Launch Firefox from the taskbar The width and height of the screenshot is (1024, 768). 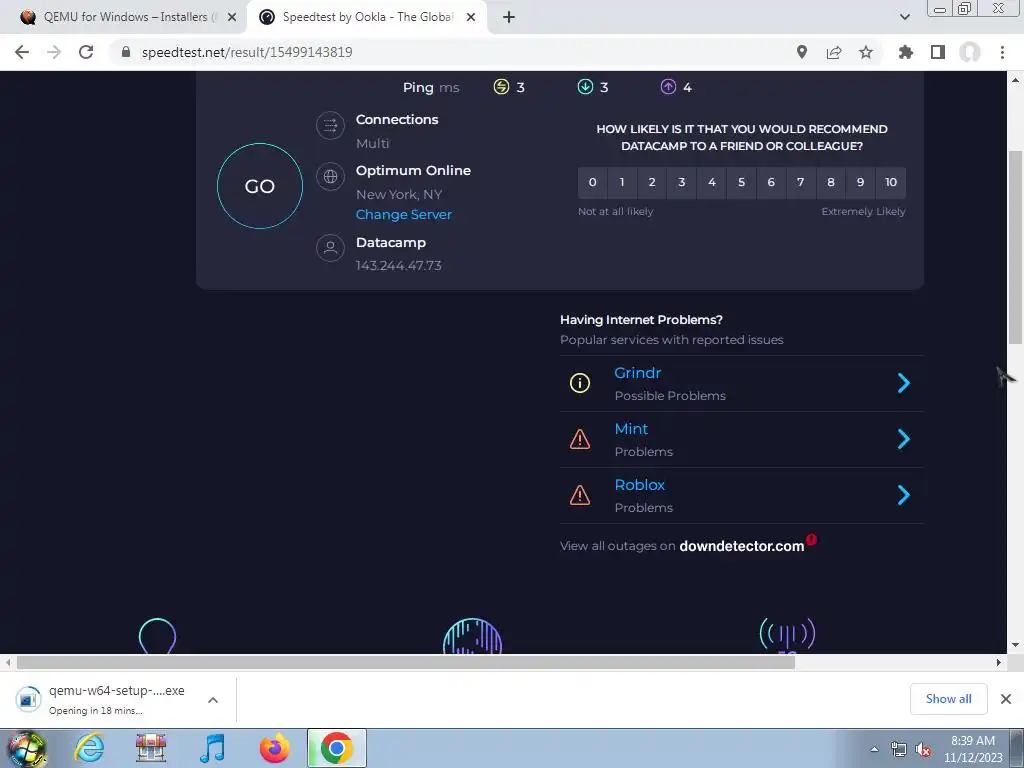(274, 749)
